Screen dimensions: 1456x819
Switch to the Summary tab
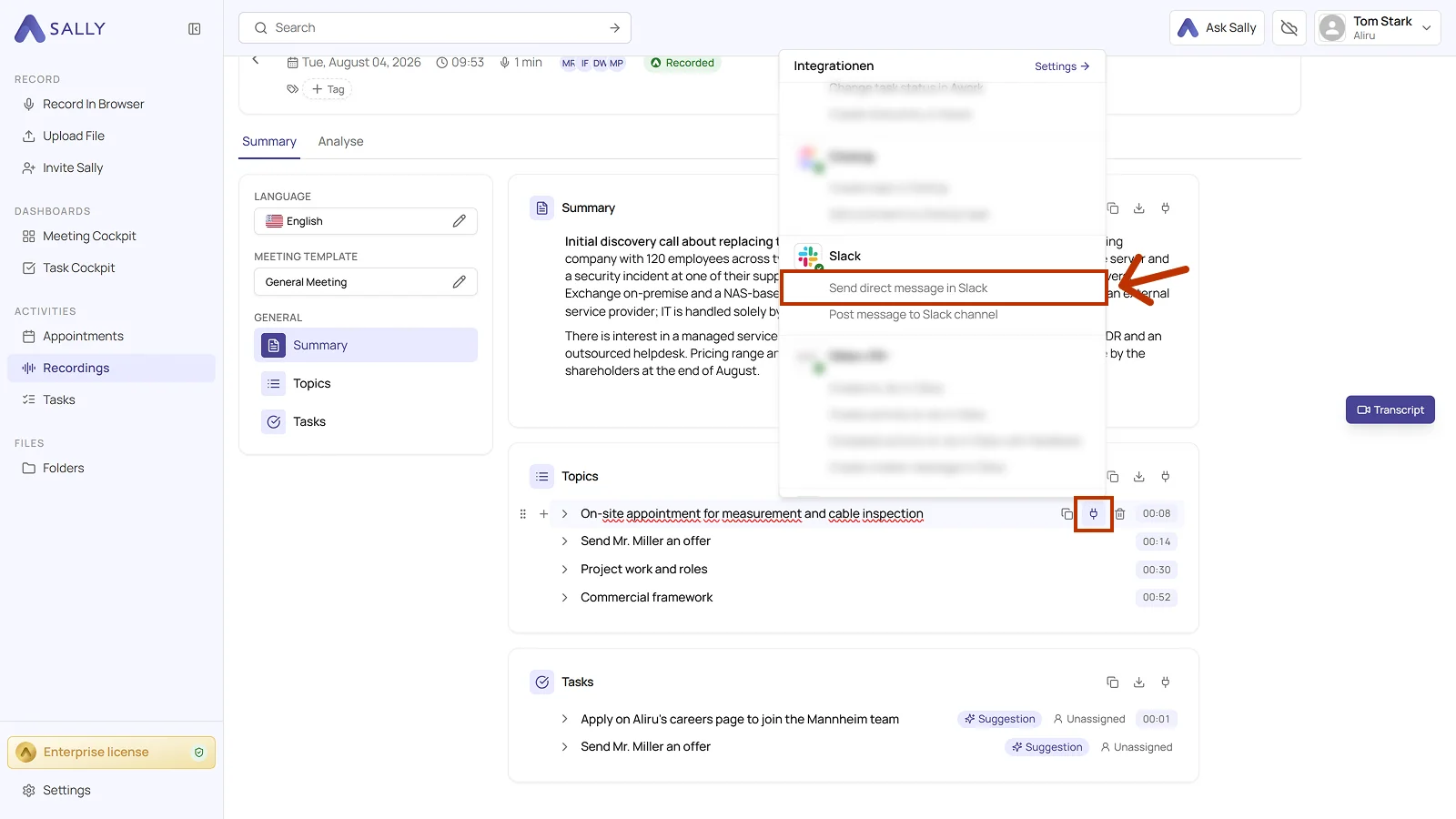point(269,142)
